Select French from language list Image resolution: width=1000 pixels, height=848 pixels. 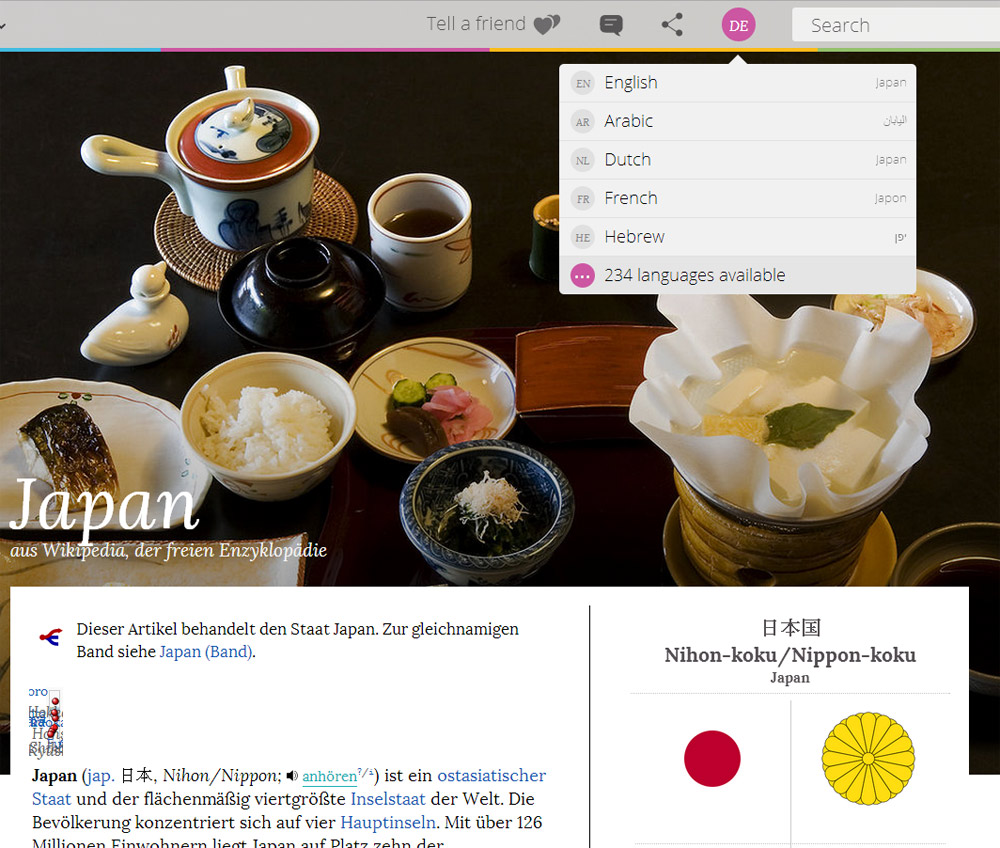tap(737, 198)
